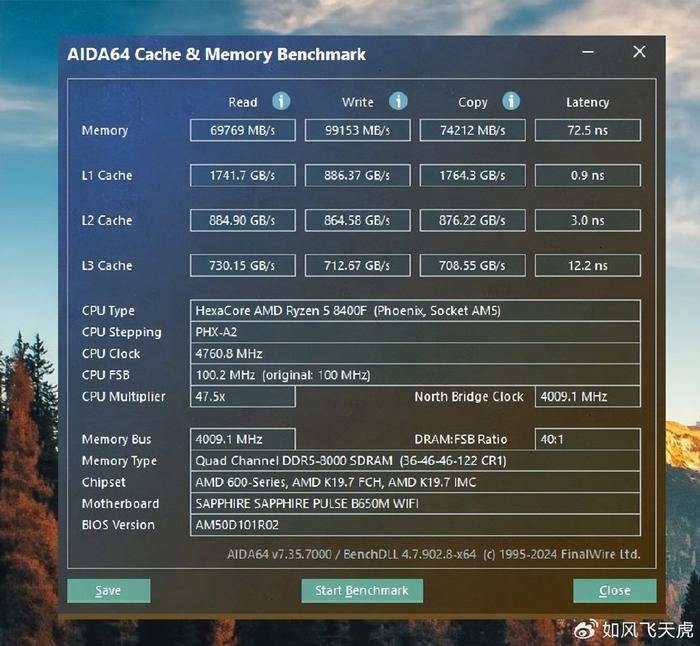Minimize the AIDA64 benchmark window
700x646 pixels.
(x=588, y=52)
